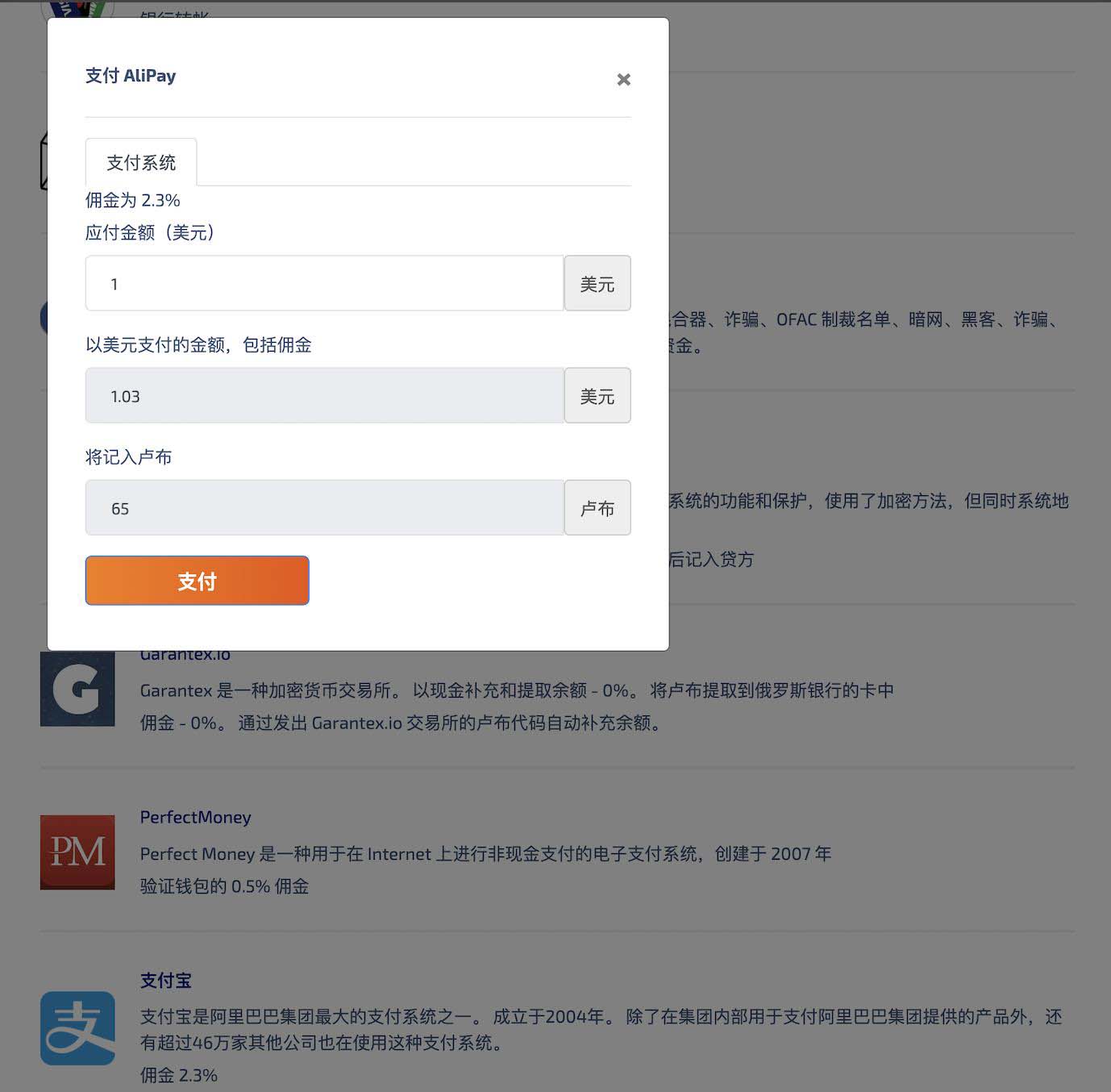Select the PerfectMoney PM icon

77,852
